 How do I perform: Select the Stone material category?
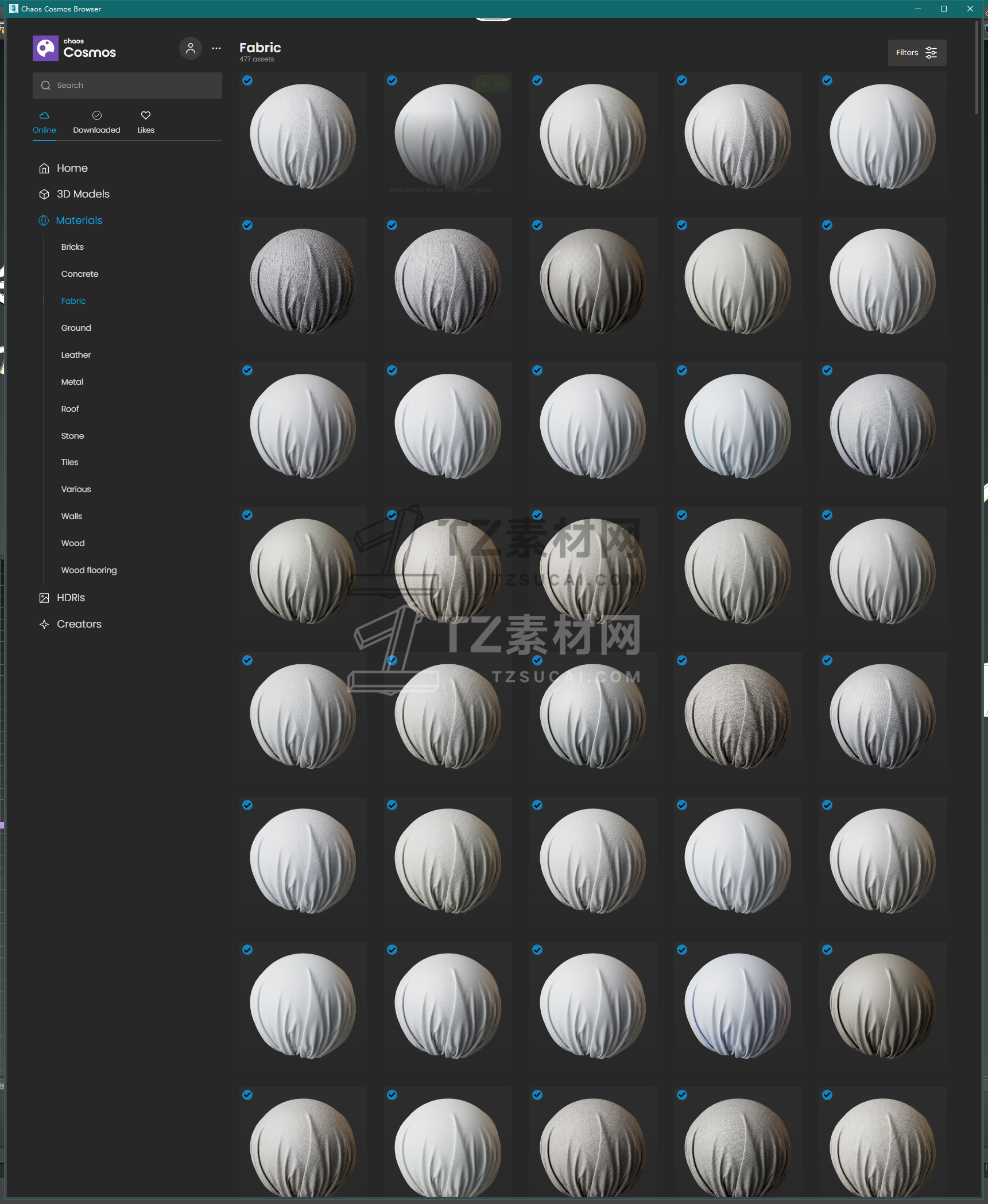(x=73, y=436)
